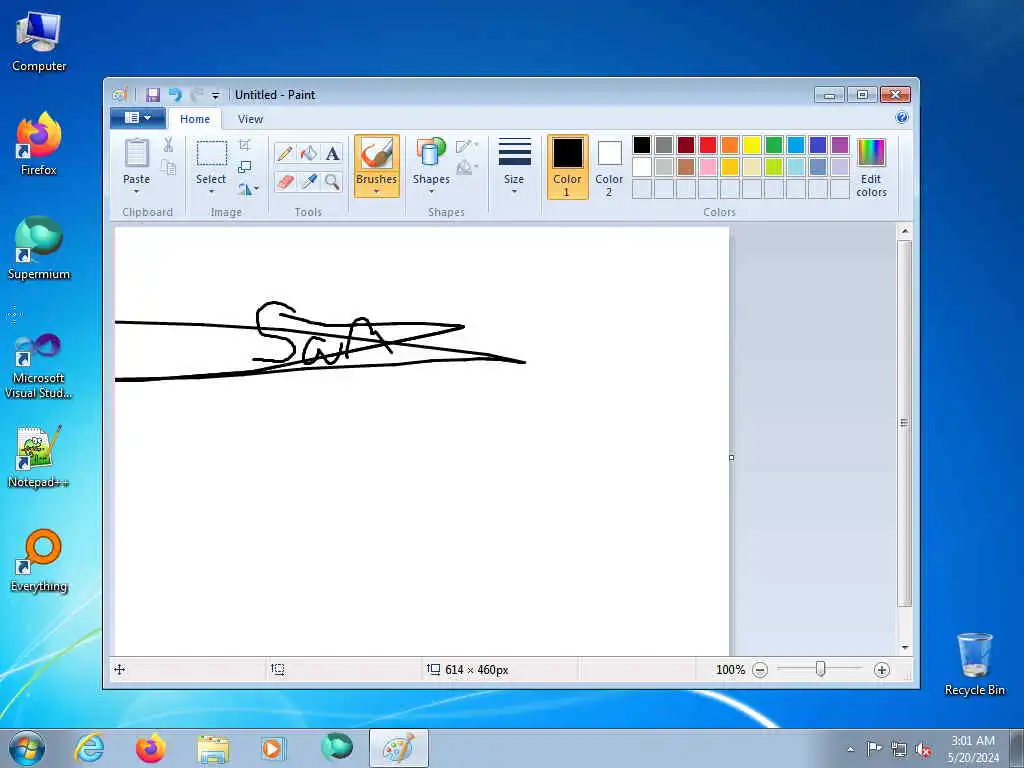The height and width of the screenshot is (768, 1024).
Task: Click the Crop icon
Action: (245, 145)
